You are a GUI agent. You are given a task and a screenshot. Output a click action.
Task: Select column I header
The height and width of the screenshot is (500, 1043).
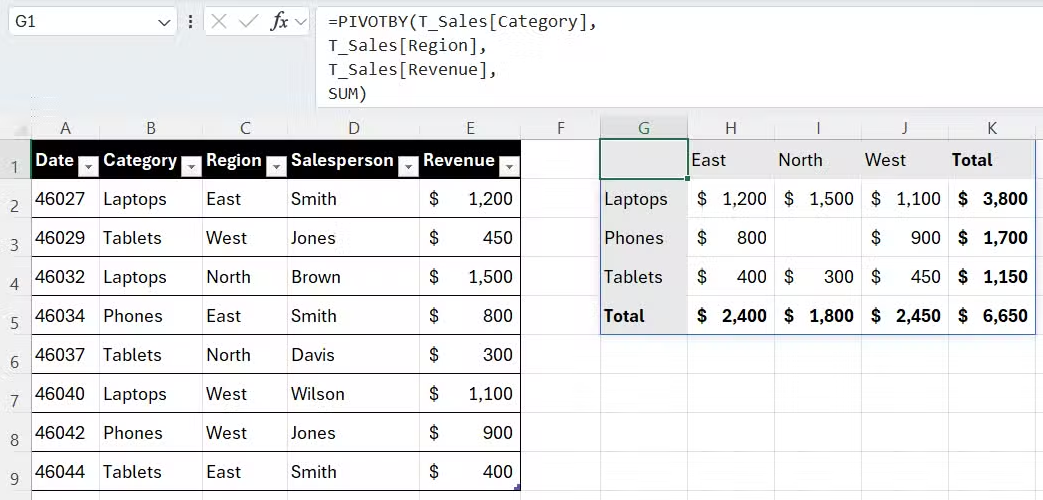(x=818, y=128)
